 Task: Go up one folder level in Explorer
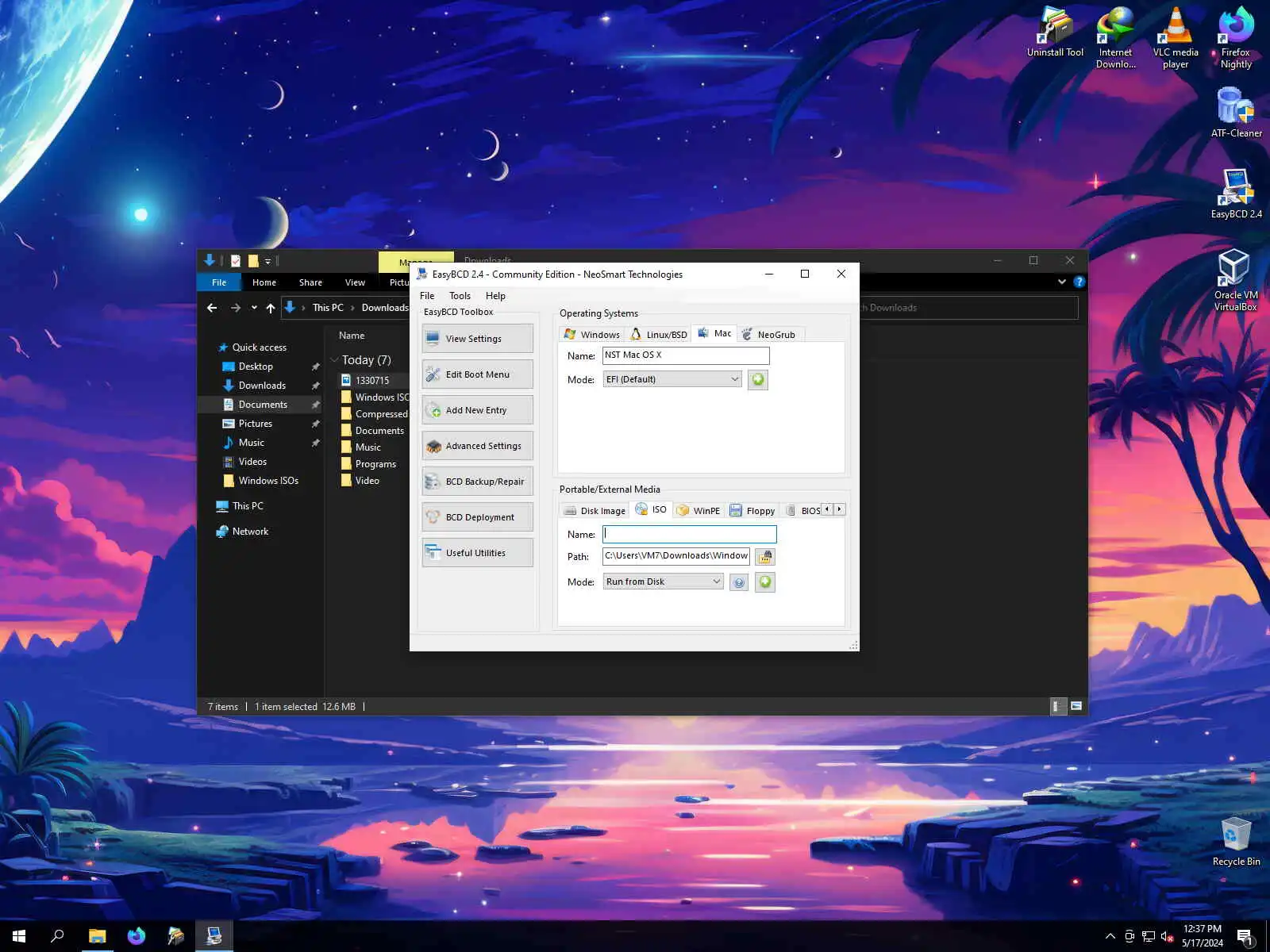(x=271, y=308)
